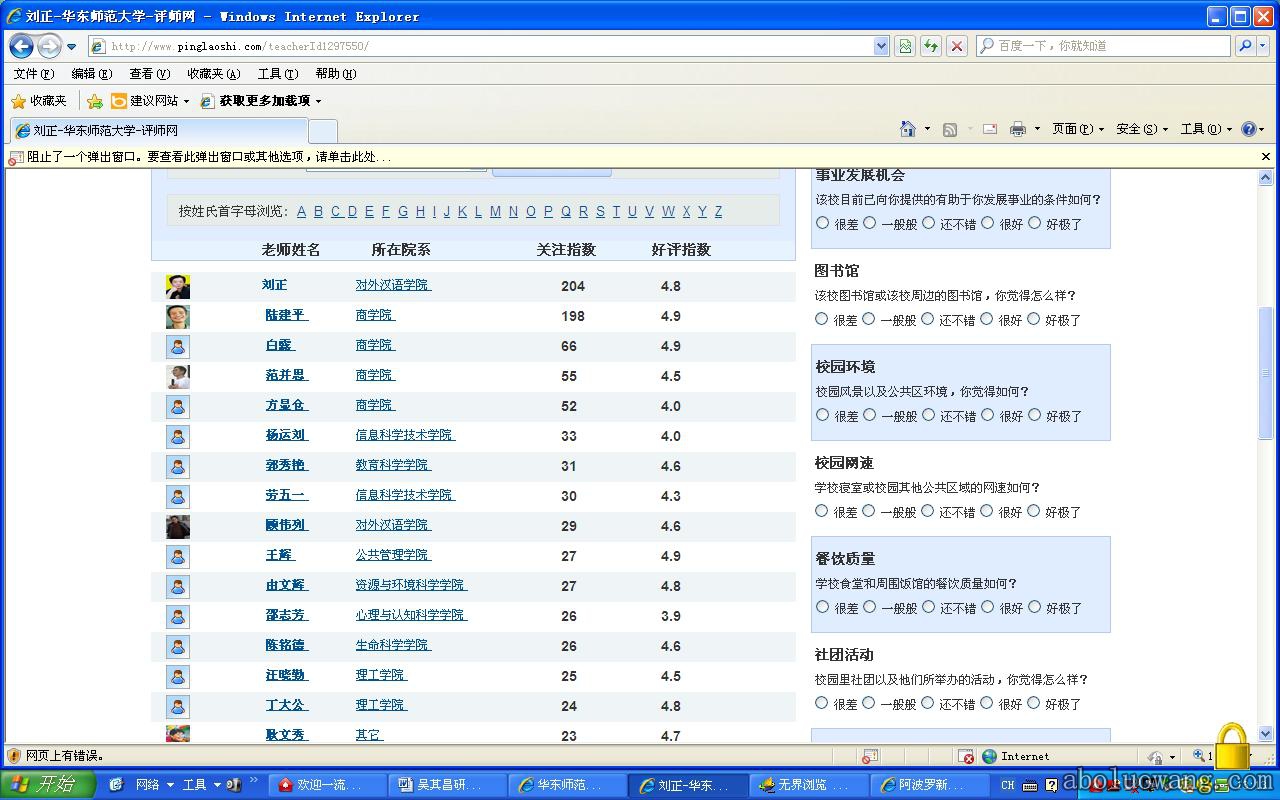
Task: Click avatar icon in 白露 row
Action: point(178,347)
